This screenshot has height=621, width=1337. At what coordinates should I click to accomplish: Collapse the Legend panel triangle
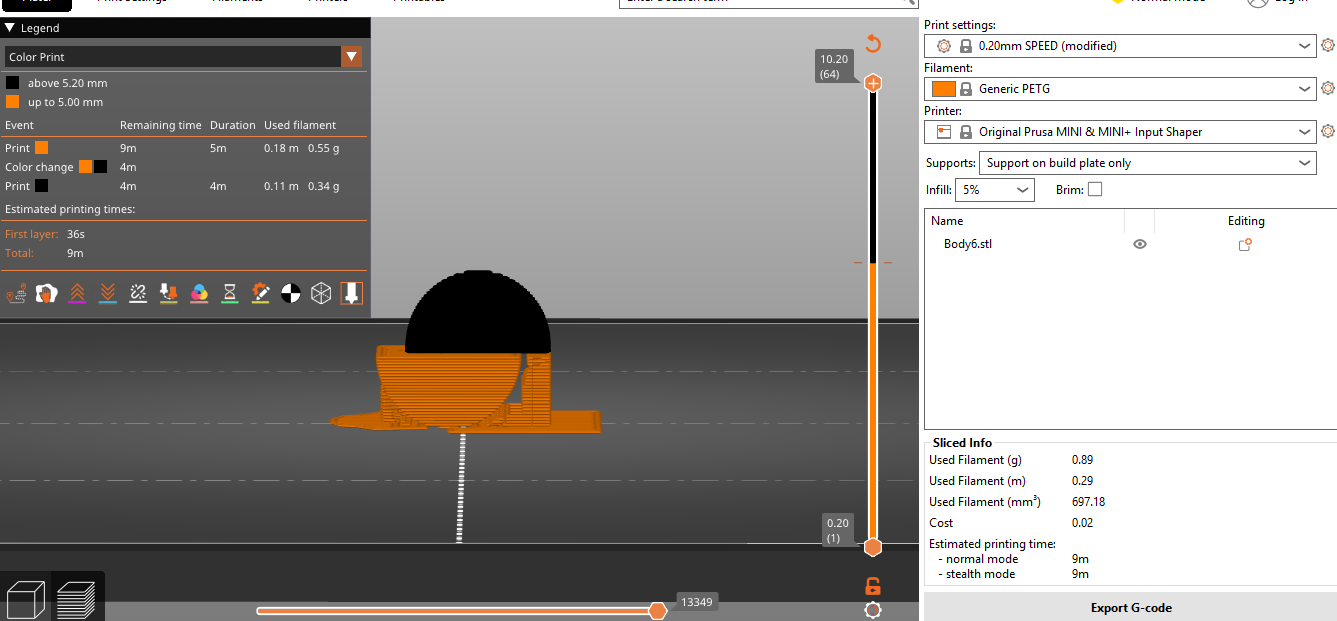[x=10, y=28]
